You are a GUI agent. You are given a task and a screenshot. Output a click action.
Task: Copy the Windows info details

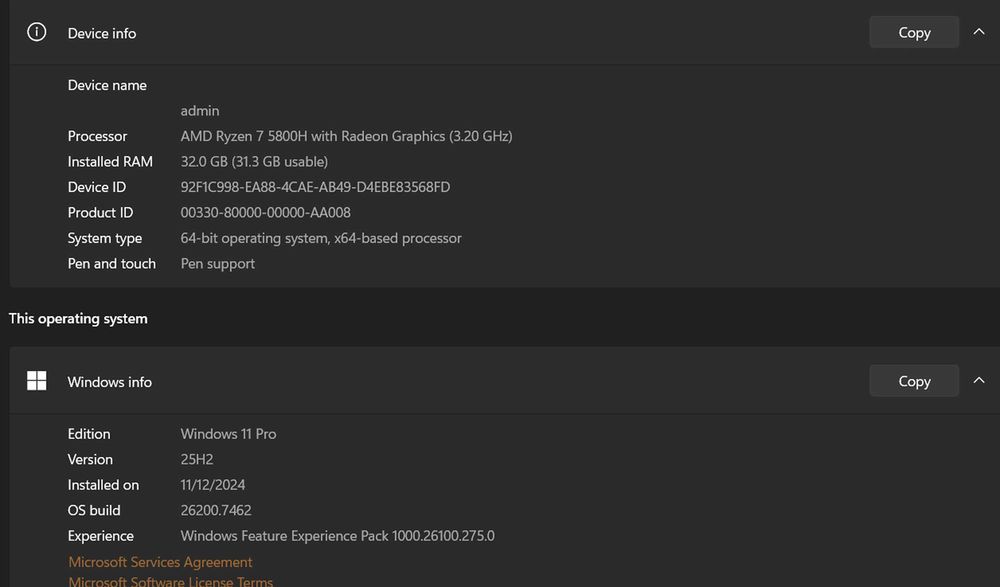[x=913, y=381]
